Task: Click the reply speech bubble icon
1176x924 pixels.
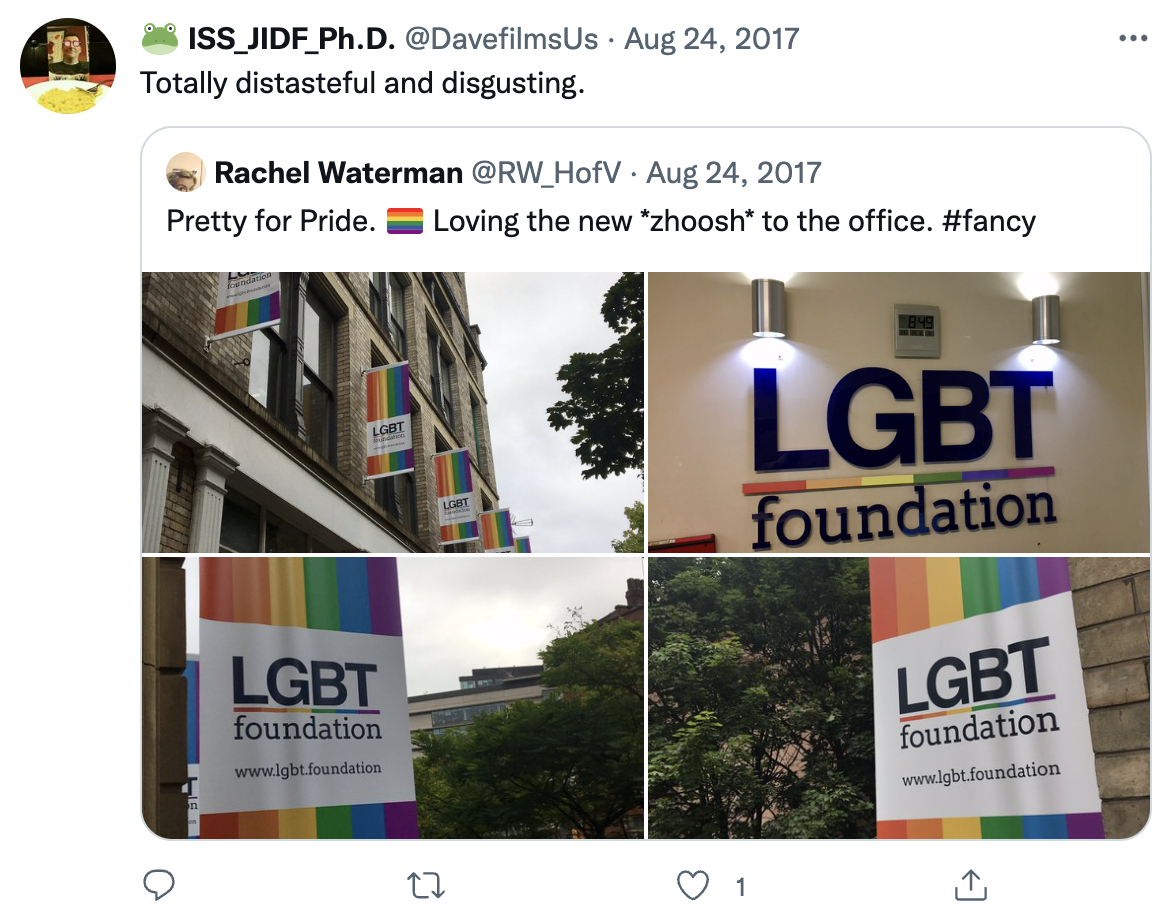Action: [159, 885]
